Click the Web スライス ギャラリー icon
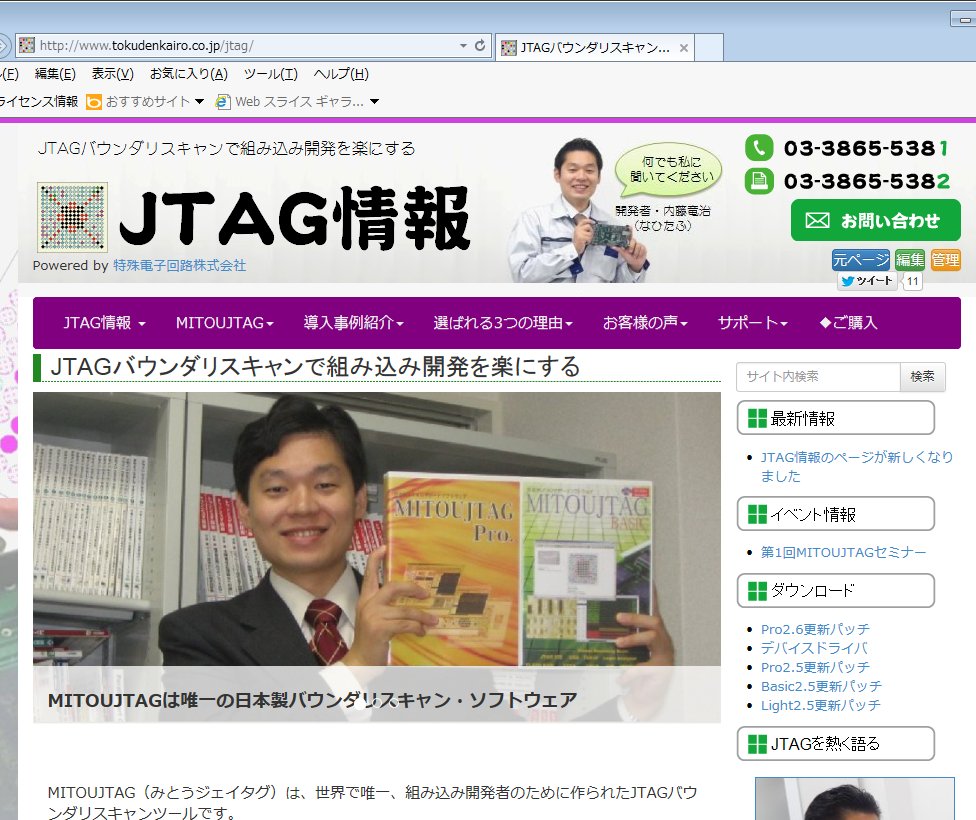The height and width of the screenshot is (820, 976). (223, 101)
